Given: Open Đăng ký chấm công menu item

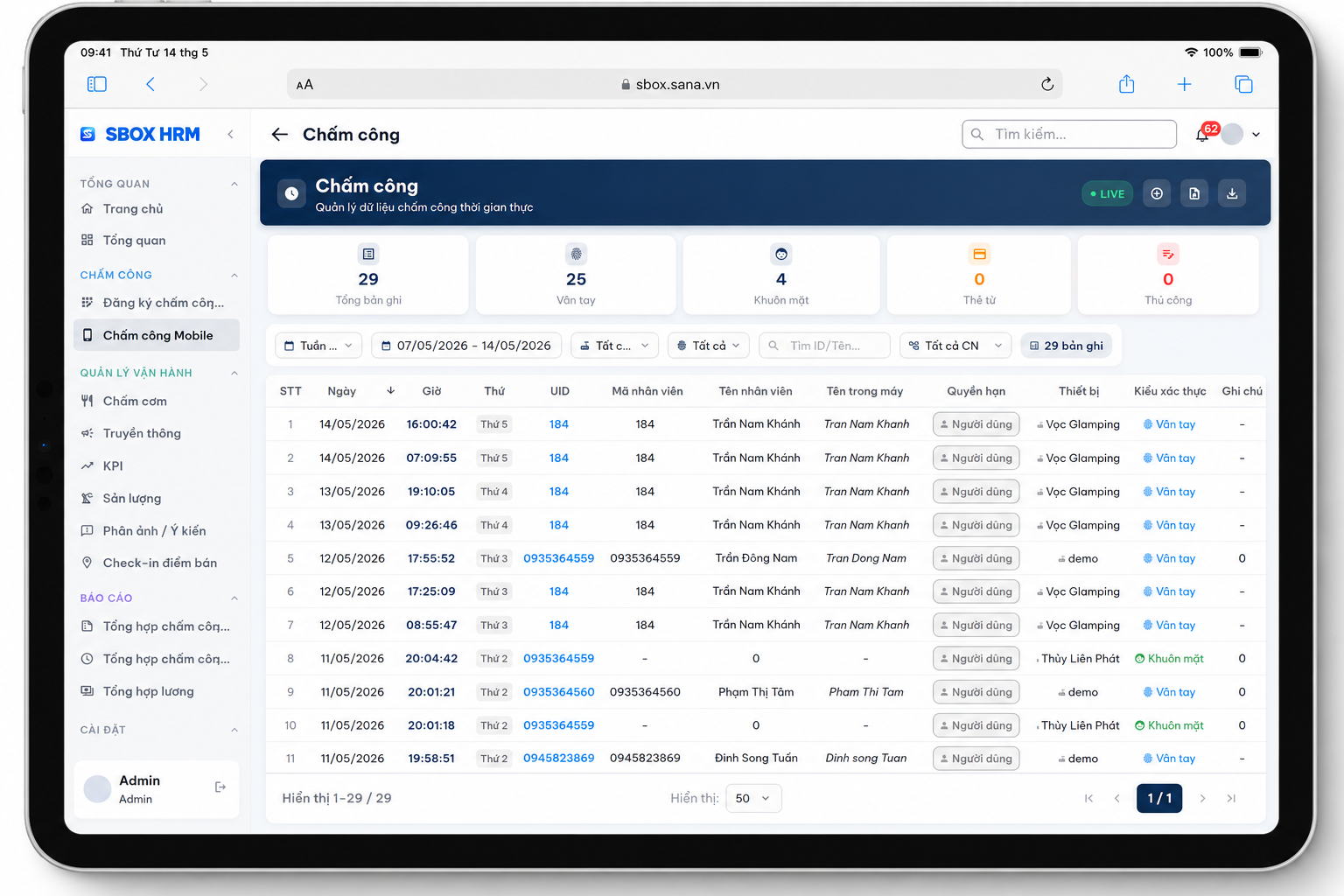Looking at the screenshot, I should [x=157, y=303].
